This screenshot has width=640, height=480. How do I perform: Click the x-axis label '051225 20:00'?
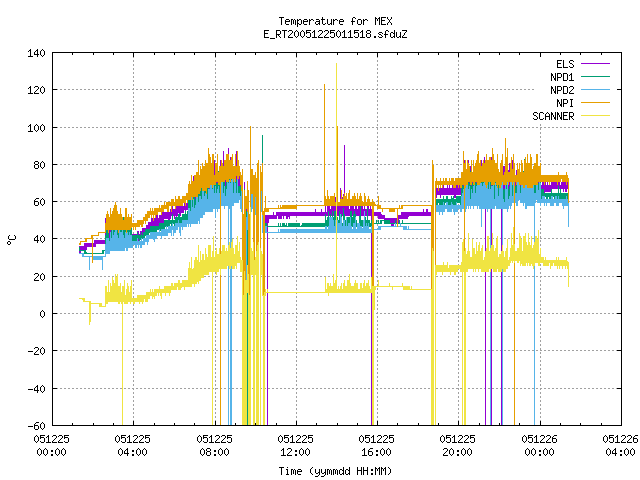458,446
